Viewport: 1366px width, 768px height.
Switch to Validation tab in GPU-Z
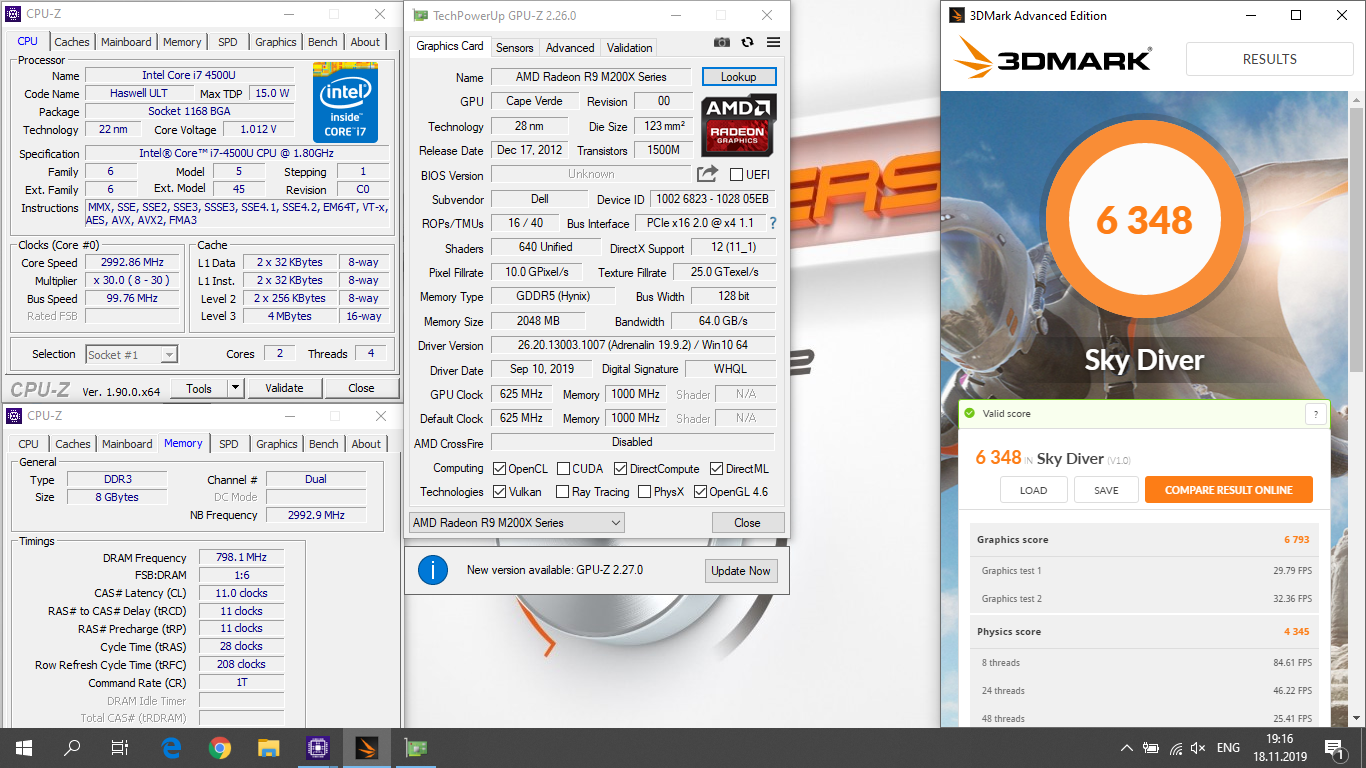click(629, 47)
